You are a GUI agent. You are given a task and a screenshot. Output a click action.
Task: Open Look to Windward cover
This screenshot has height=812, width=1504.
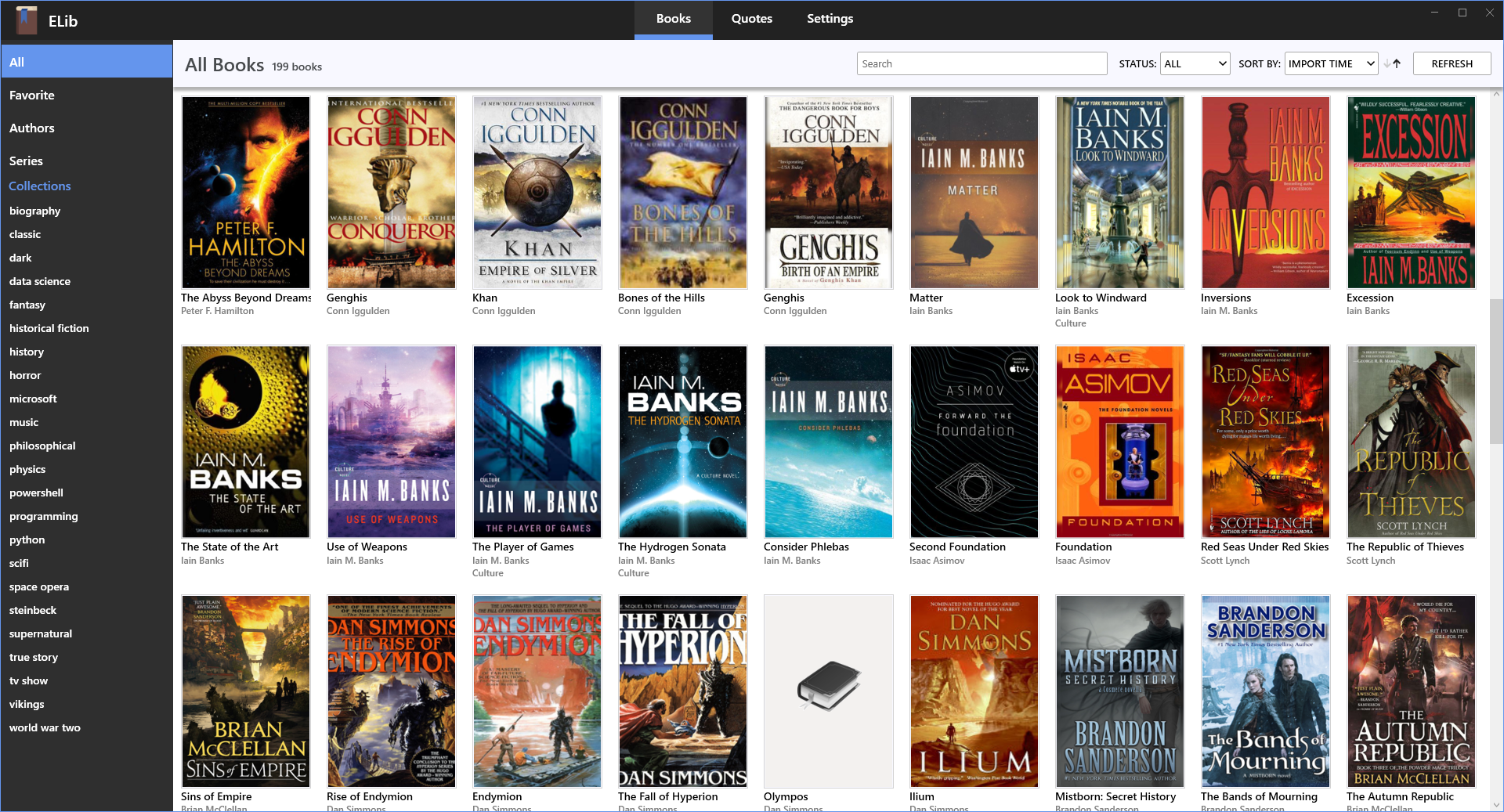coord(1120,193)
